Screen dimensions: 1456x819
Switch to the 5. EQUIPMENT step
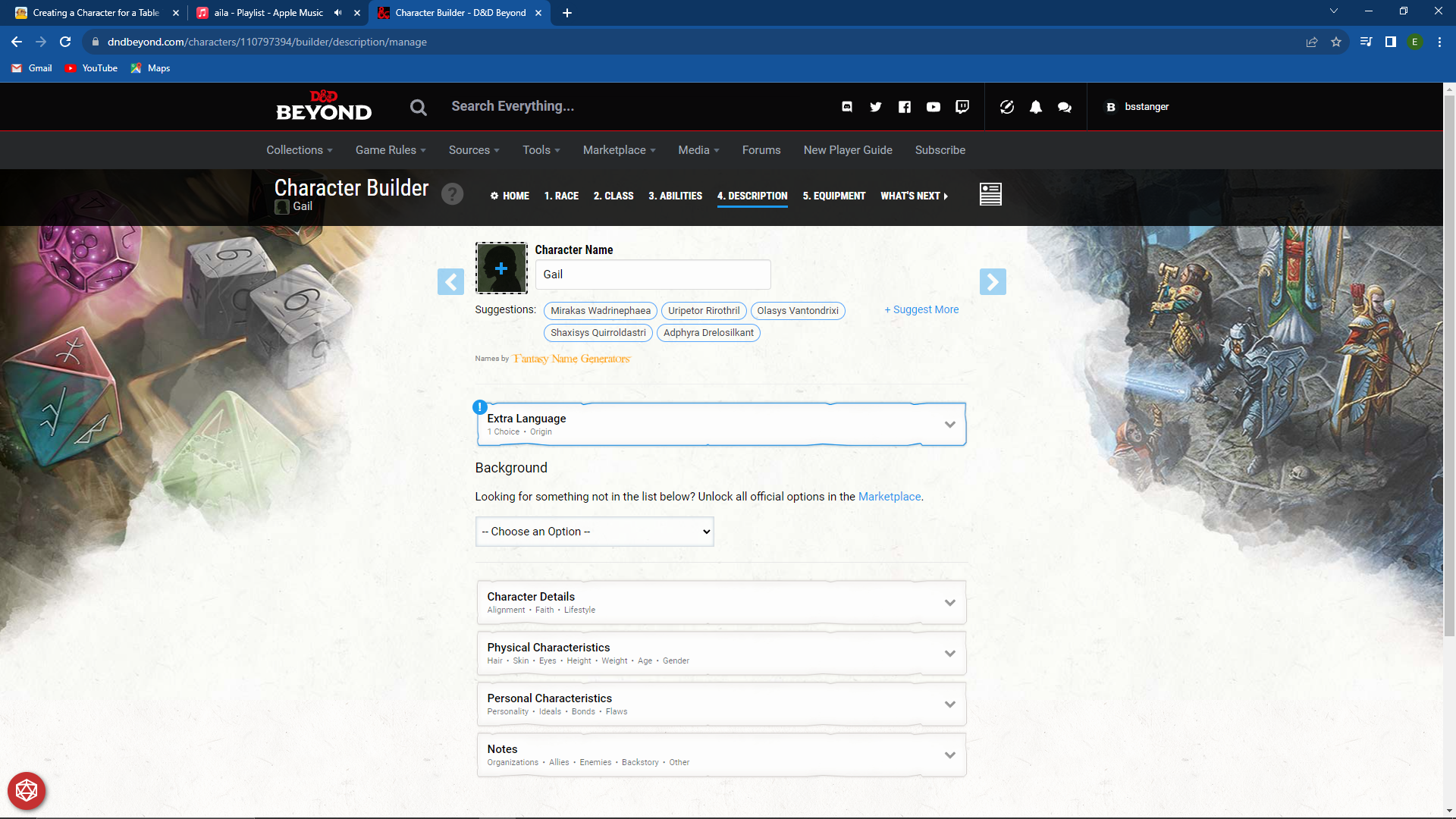(x=834, y=196)
